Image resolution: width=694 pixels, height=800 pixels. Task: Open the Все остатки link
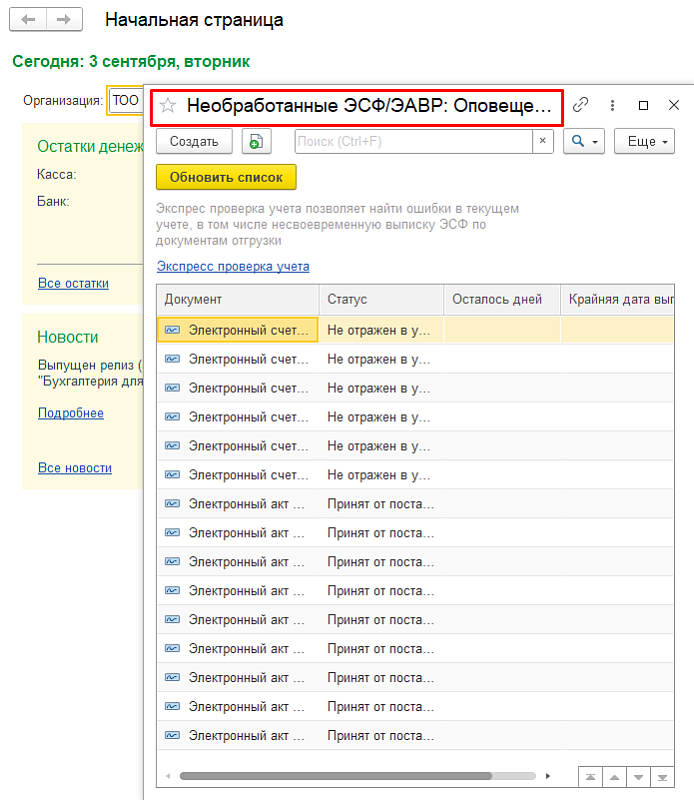pos(73,283)
